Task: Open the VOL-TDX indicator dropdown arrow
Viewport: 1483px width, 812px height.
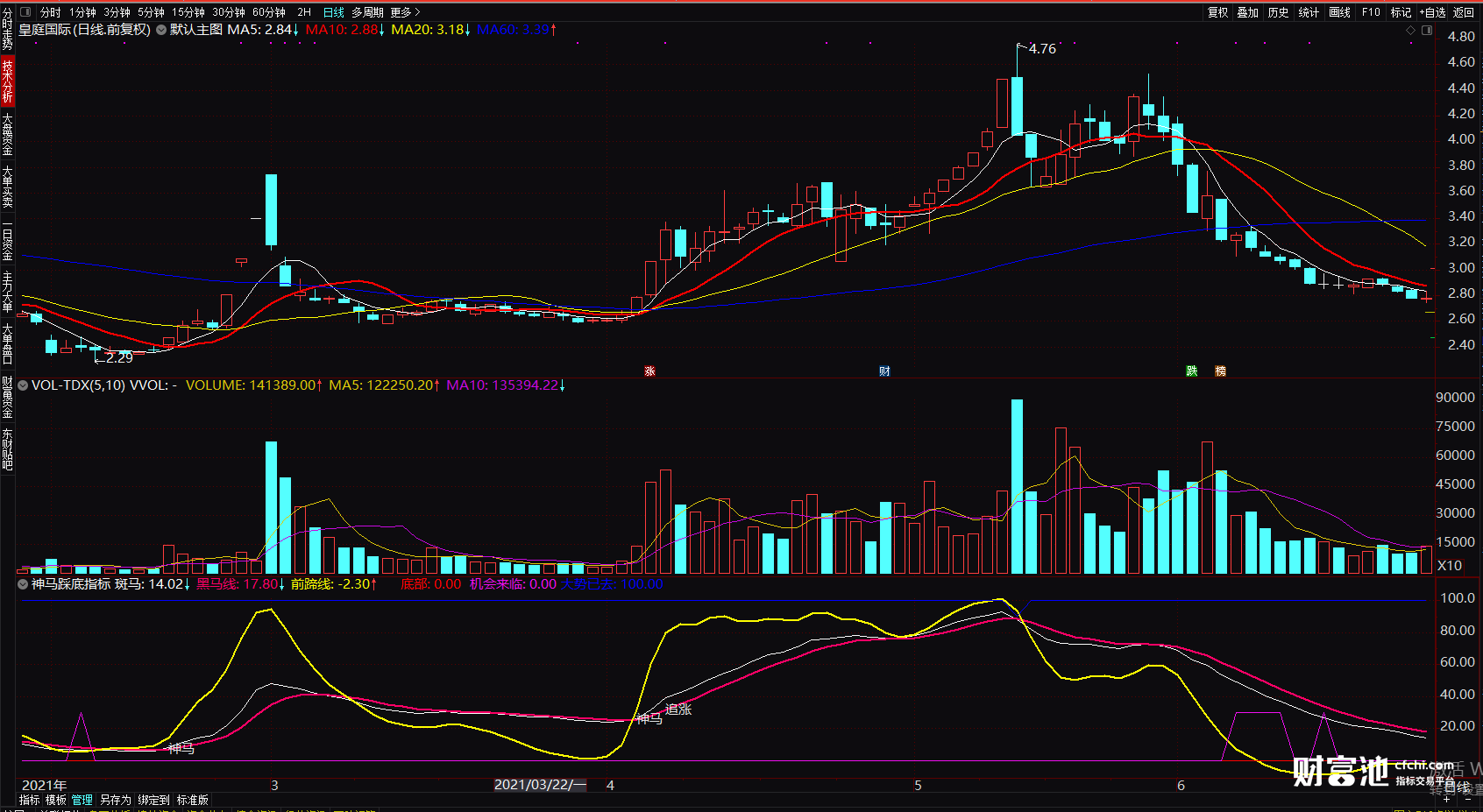Action: click(23, 385)
